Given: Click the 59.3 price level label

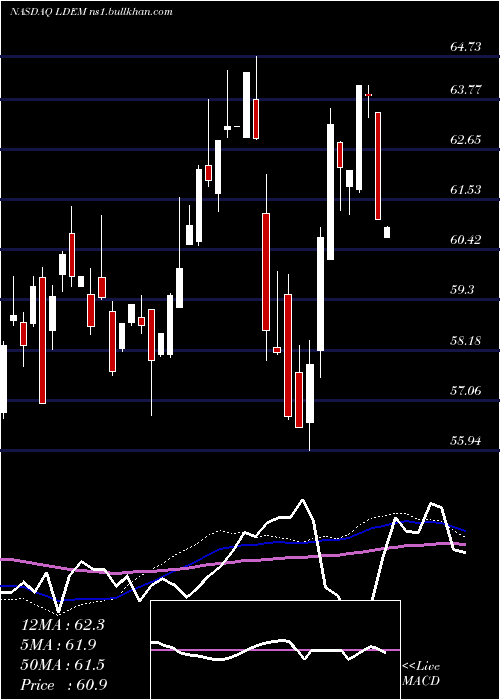Looking at the screenshot, I should (462, 290).
